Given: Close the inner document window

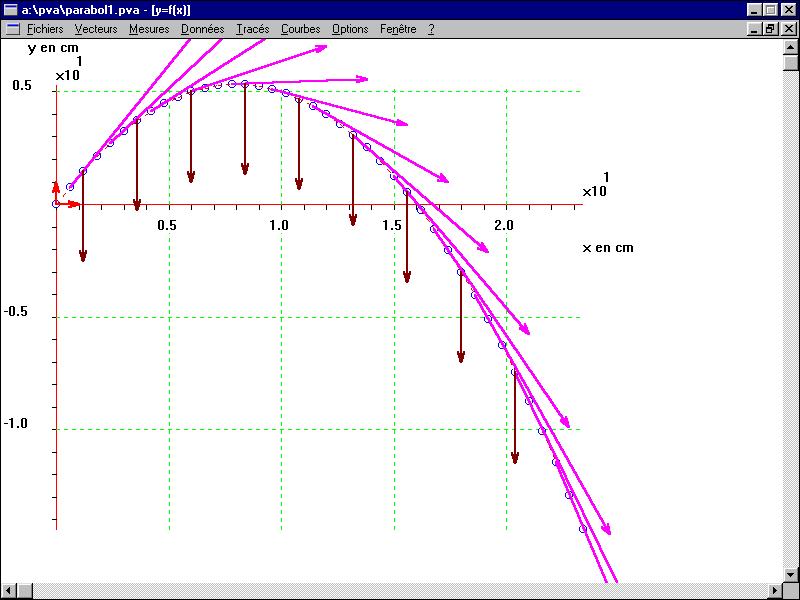Looking at the screenshot, I should 787,29.
